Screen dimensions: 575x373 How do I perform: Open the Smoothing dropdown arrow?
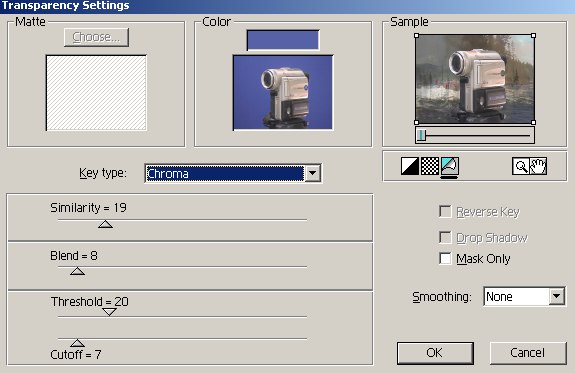click(x=557, y=296)
